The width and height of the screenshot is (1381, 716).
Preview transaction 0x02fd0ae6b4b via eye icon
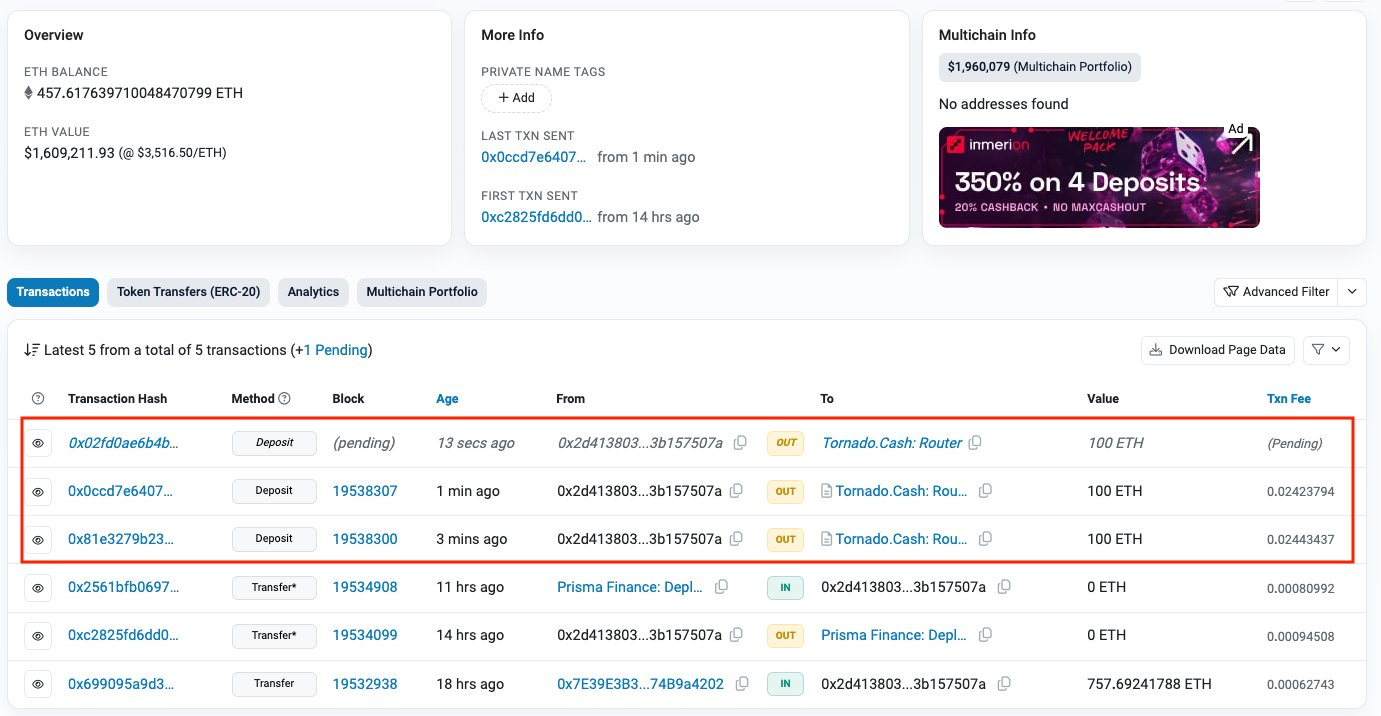[38, 443]
